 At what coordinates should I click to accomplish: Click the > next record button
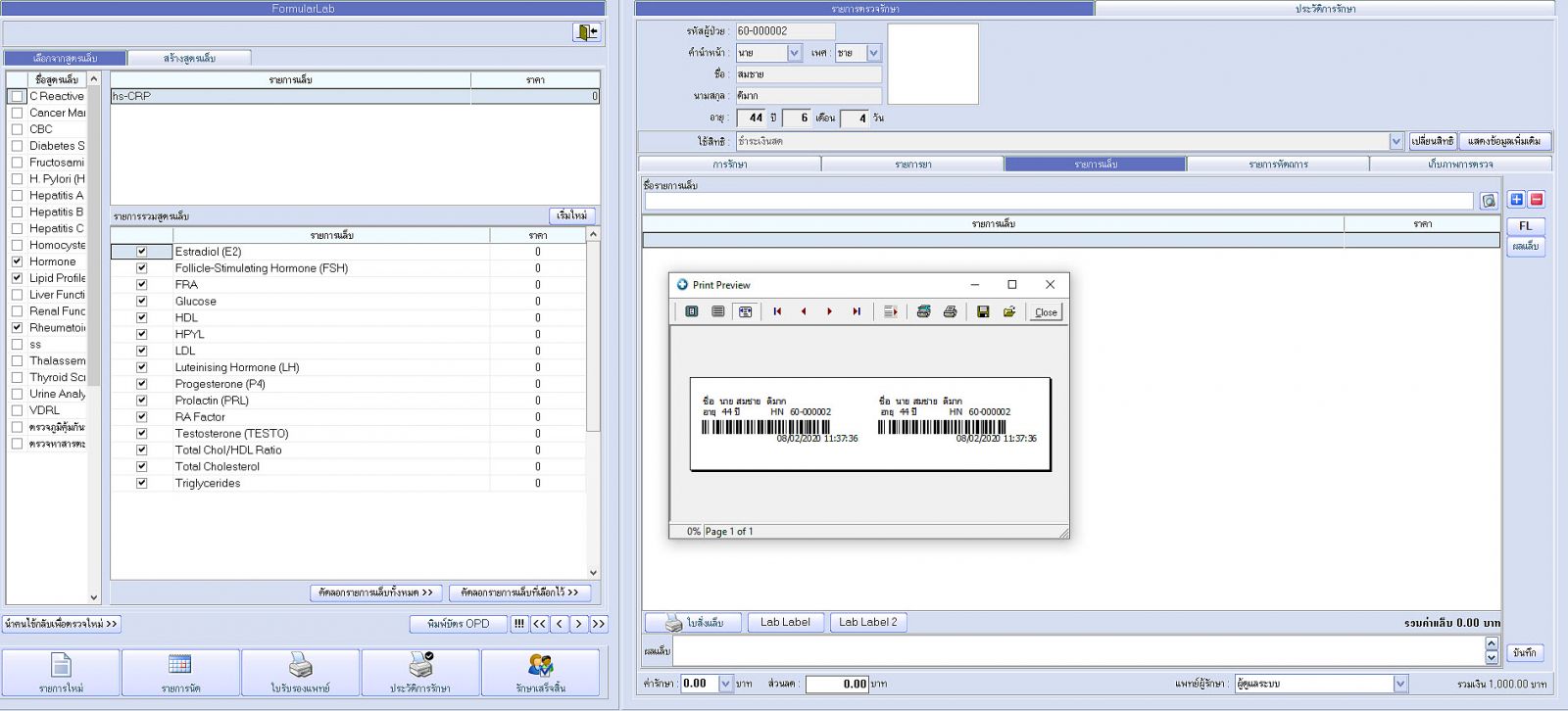tap(579, 624)
